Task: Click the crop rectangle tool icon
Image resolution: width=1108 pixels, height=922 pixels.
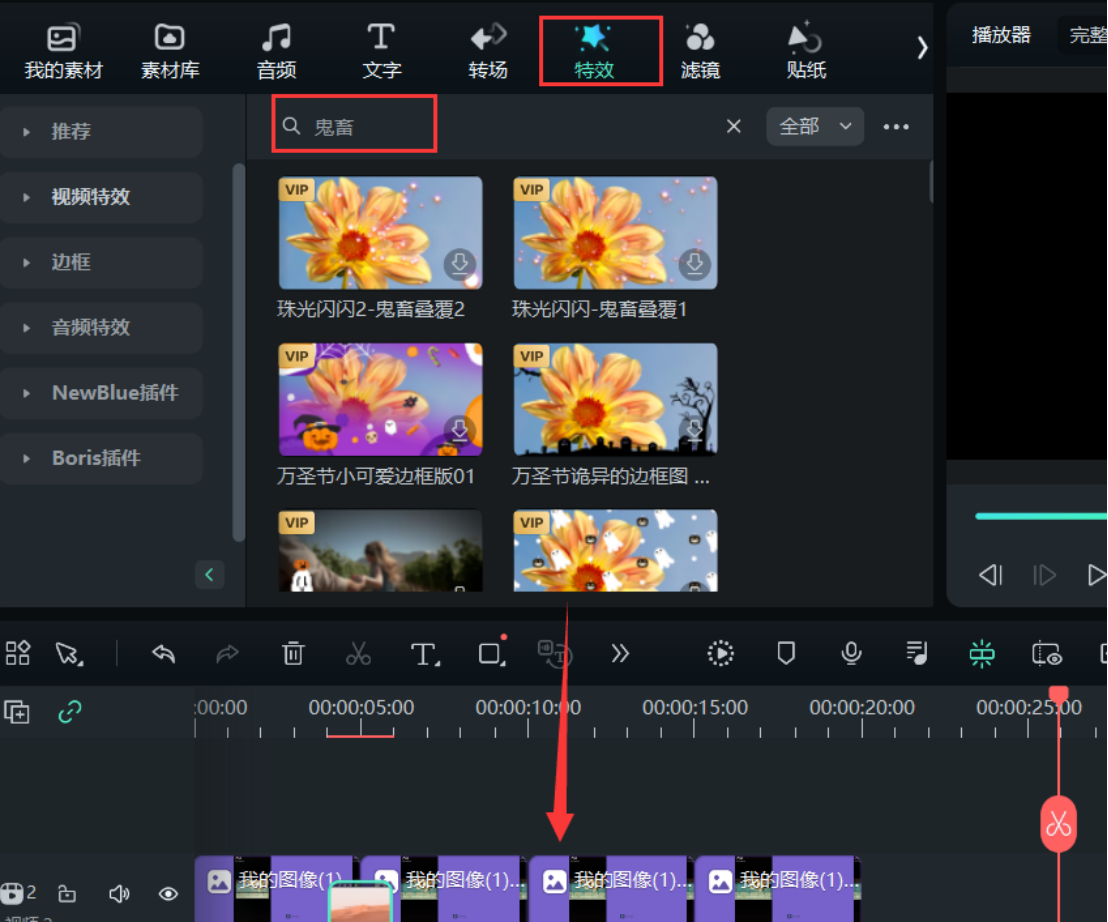Action: pos(490,654)
